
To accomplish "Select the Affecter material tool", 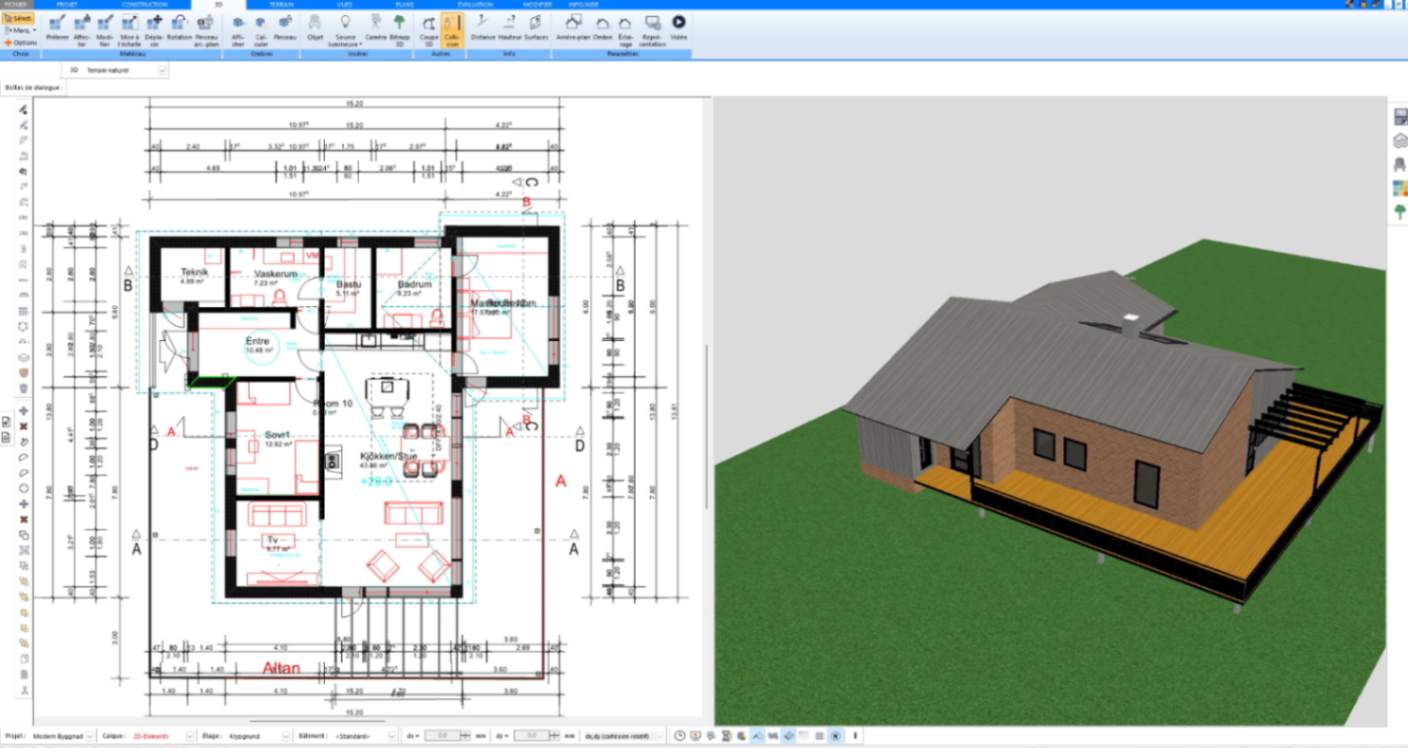I will coord(82,29).
